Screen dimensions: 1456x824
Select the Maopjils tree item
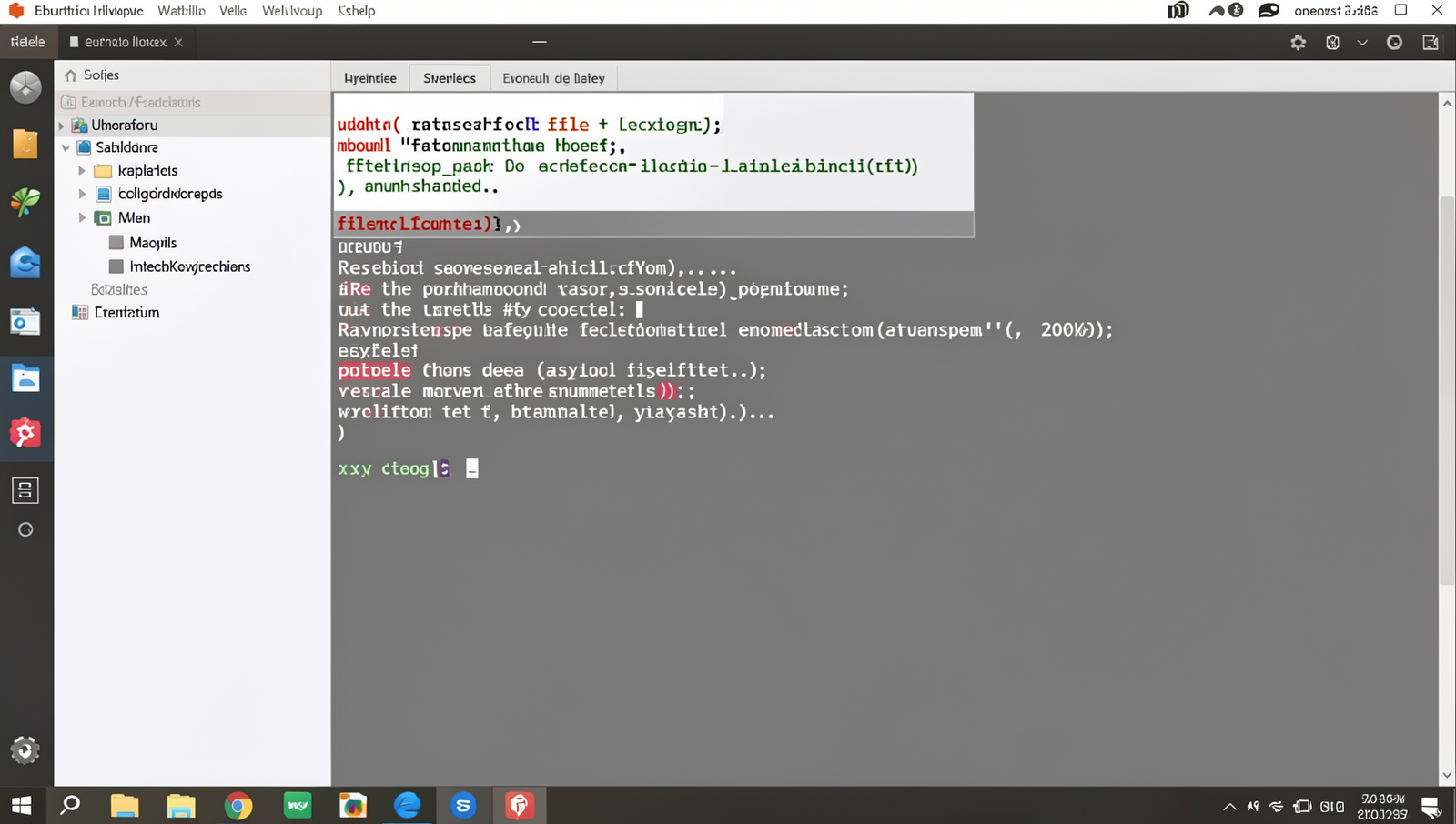(x=153, y=243)
